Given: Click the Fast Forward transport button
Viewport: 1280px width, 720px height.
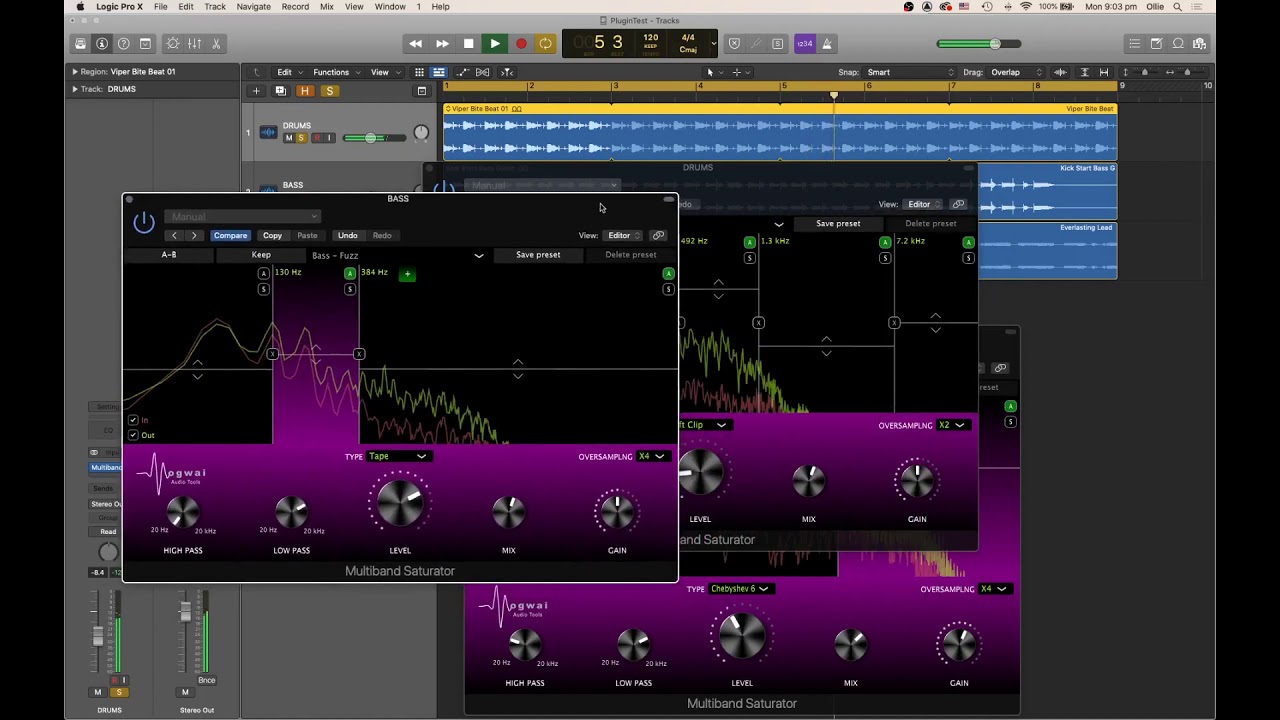Looking at the screenshot, I should [442, 44].
